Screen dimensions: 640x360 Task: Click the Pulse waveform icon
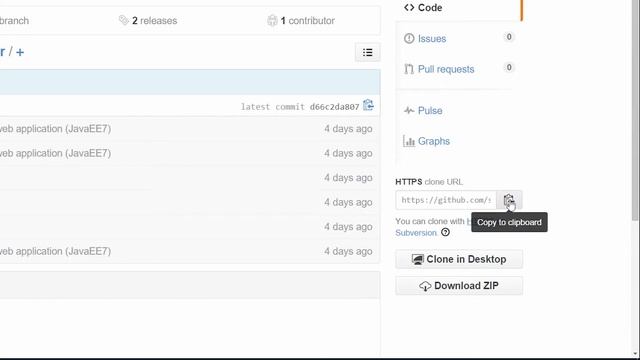pos(409,111)
